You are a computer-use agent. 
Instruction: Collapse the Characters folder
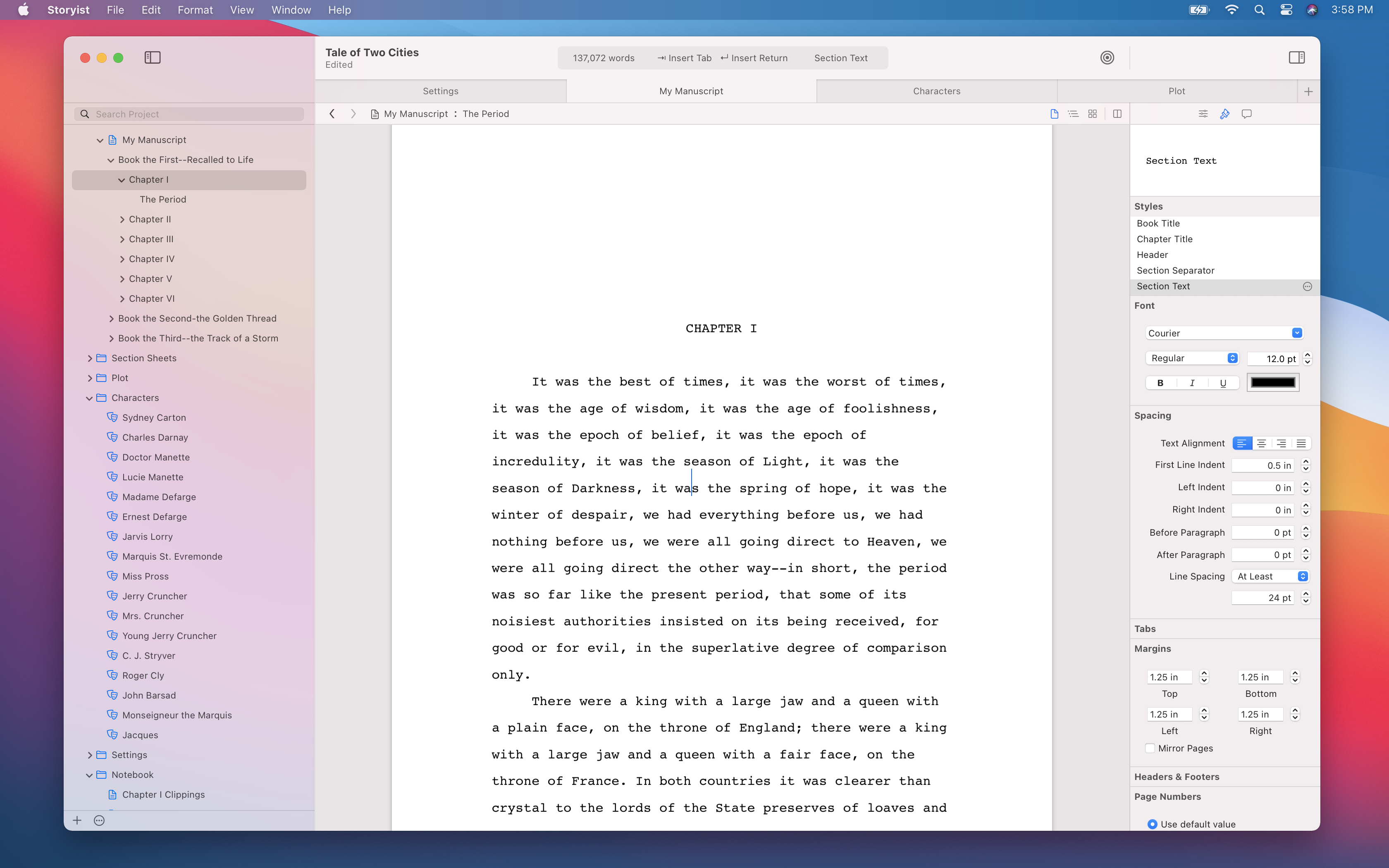click(x=90, y=398)
